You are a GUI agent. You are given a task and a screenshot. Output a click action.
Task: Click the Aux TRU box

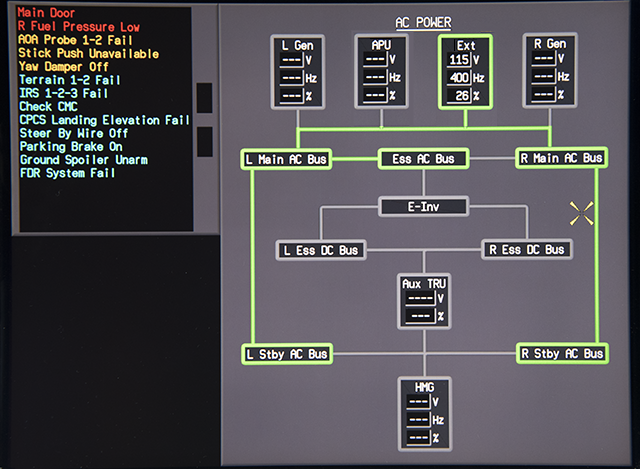coord(424,301)
